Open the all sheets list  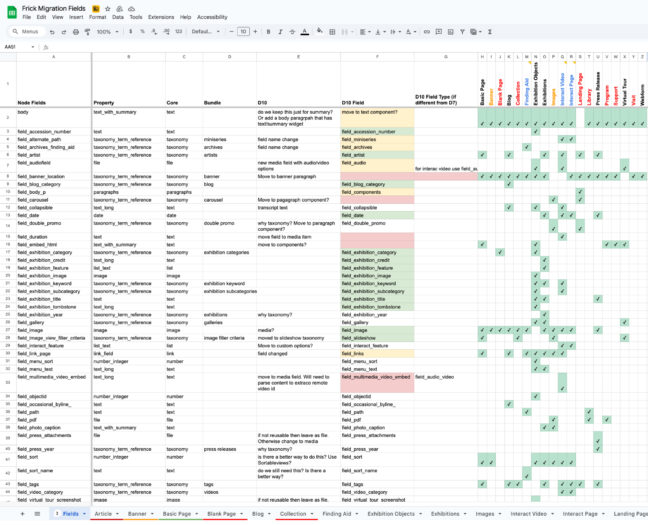click(37, 514)
